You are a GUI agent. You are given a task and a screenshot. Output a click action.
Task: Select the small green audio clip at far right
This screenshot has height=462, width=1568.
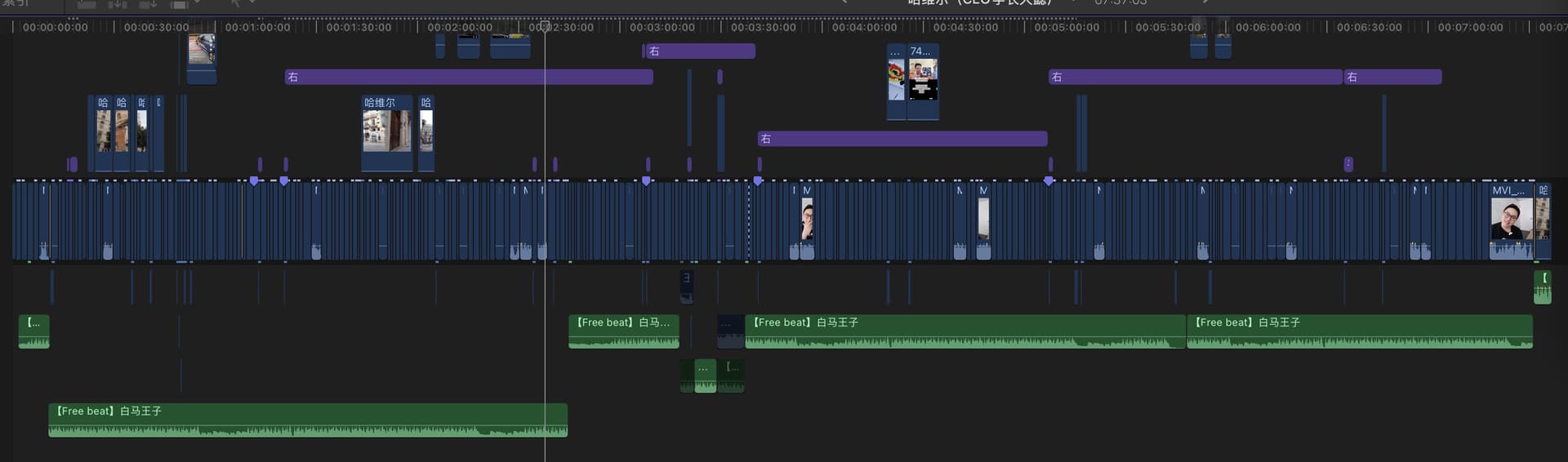1542,287
